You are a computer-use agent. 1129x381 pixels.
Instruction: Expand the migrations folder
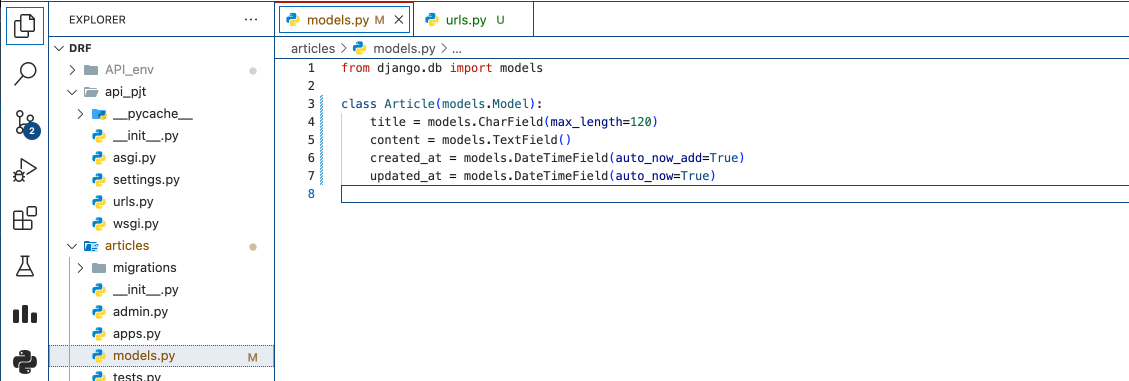(x=80, y=268)
